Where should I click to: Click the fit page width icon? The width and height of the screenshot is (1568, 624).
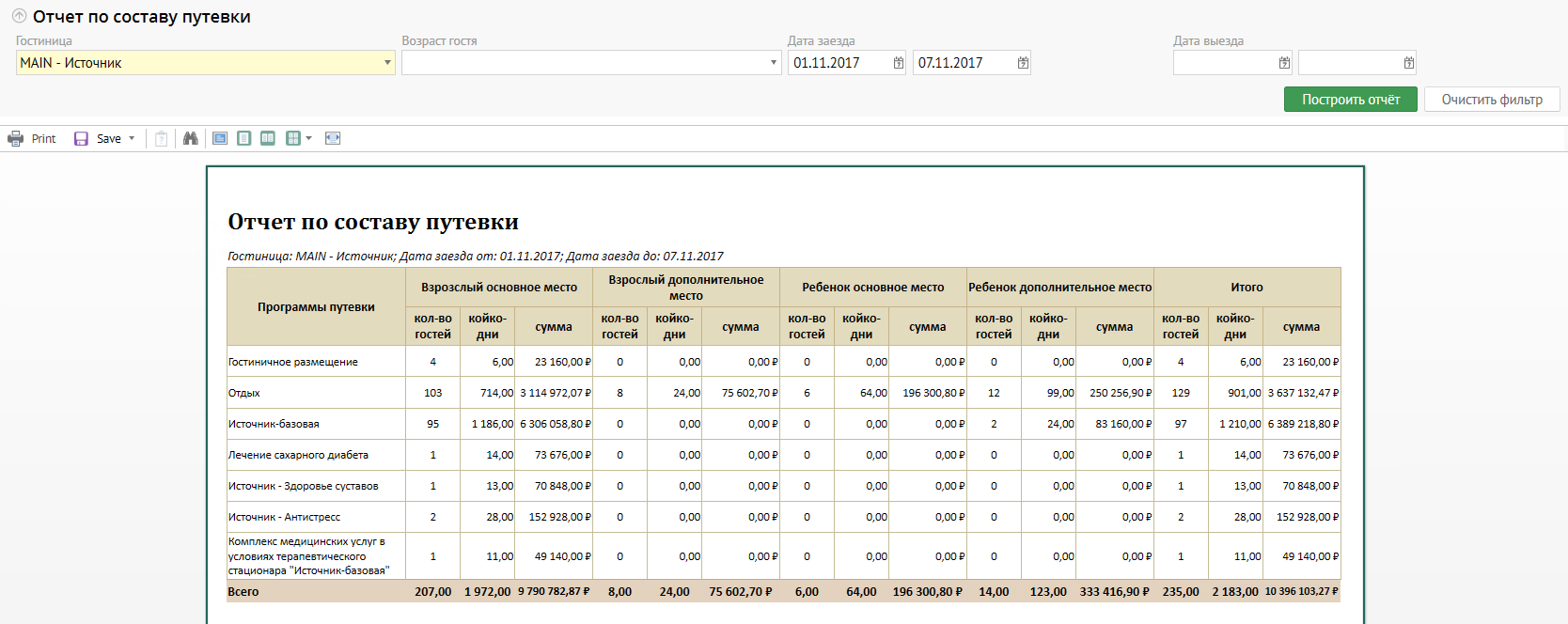[333, 138]
